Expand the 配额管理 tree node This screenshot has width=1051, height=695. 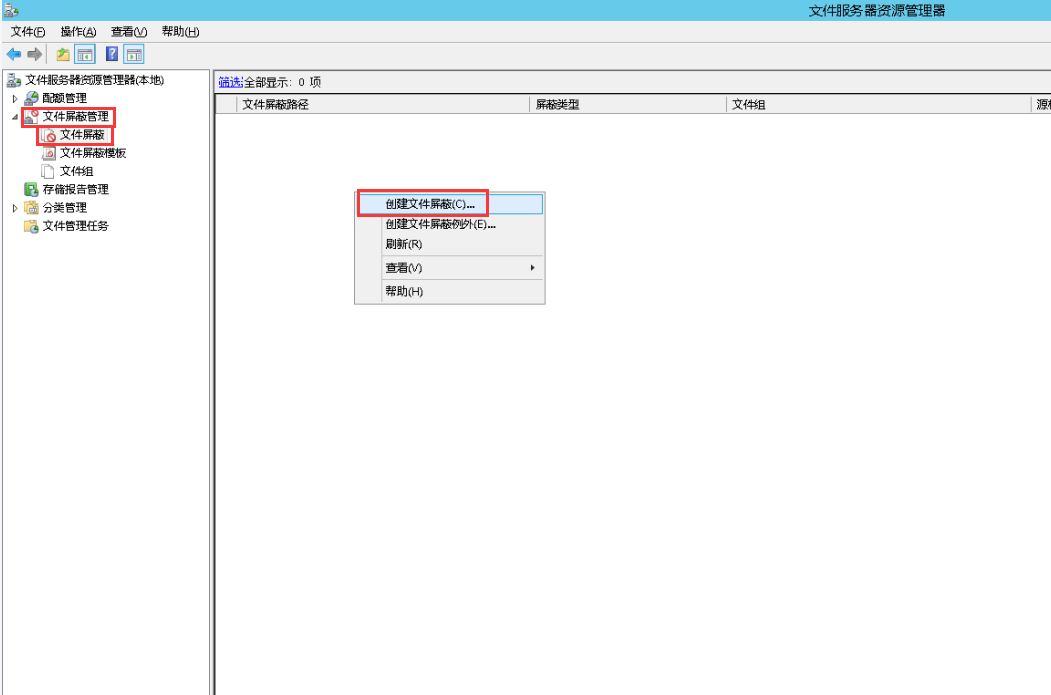coord(15,99)
